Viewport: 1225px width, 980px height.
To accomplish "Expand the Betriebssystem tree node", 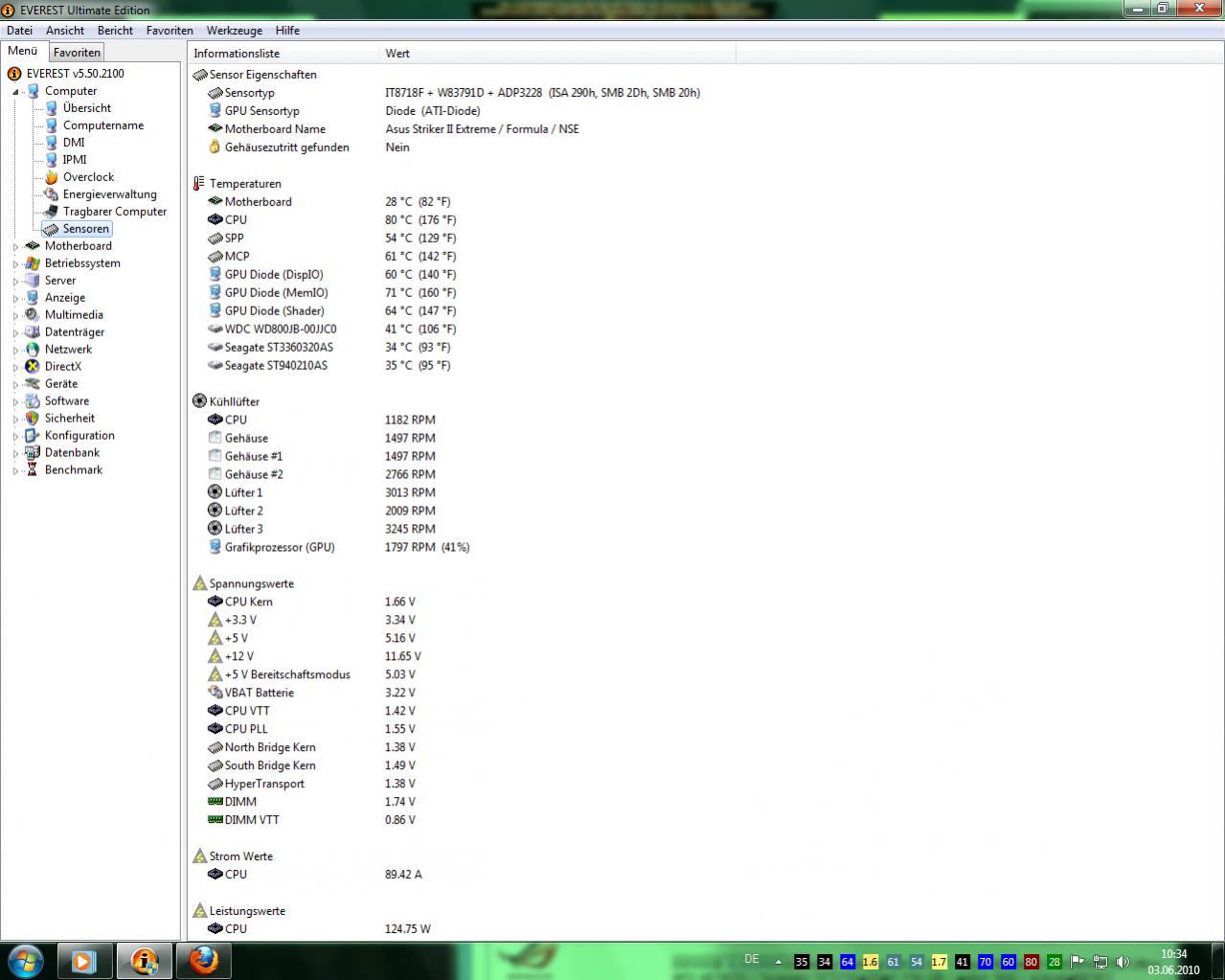I will pyautogui.click(x=15, y=264).
